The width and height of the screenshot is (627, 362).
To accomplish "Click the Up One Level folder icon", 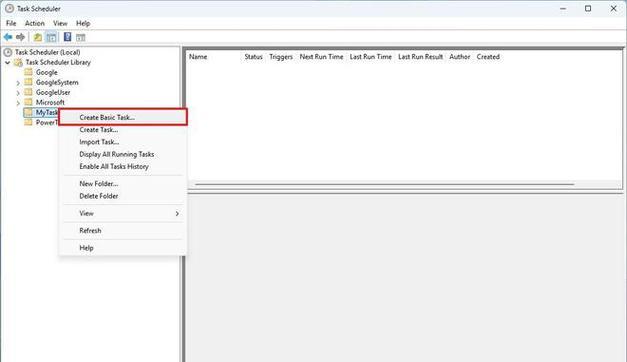I will tap(38, 37).
